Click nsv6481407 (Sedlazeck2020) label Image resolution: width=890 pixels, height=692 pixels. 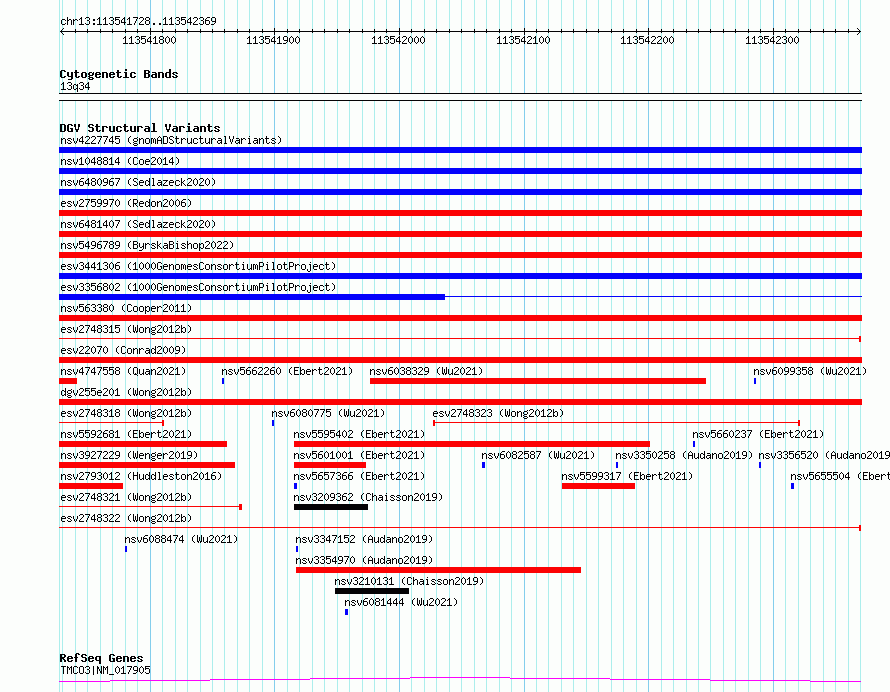[x=138, y=224]
